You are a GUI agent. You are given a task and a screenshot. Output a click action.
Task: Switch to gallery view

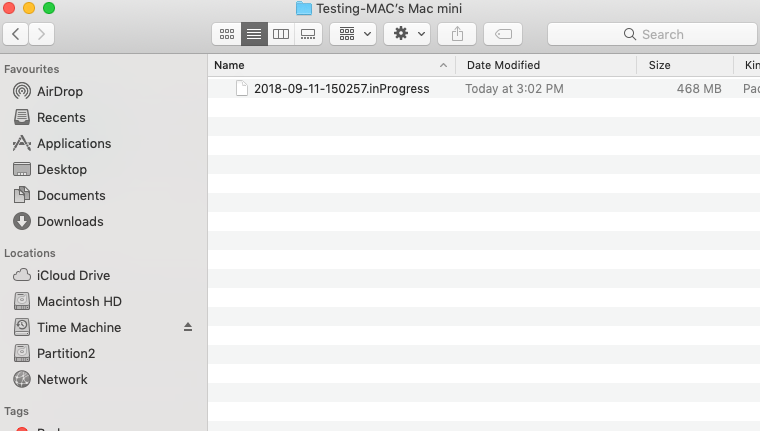[308, 34]
